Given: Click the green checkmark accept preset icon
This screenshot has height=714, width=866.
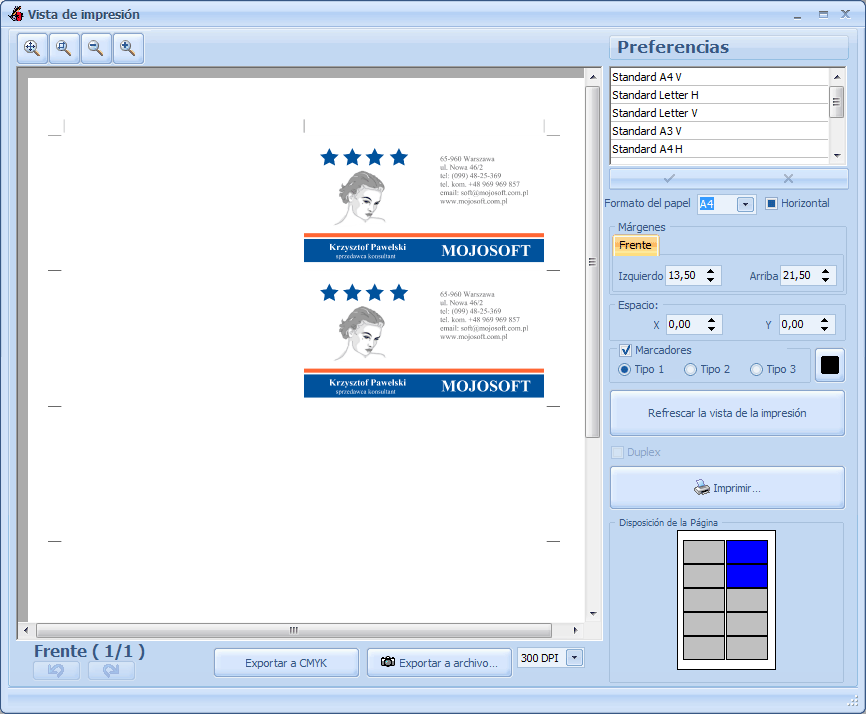Looking at the screenshot, I should (x=669, y=178).
